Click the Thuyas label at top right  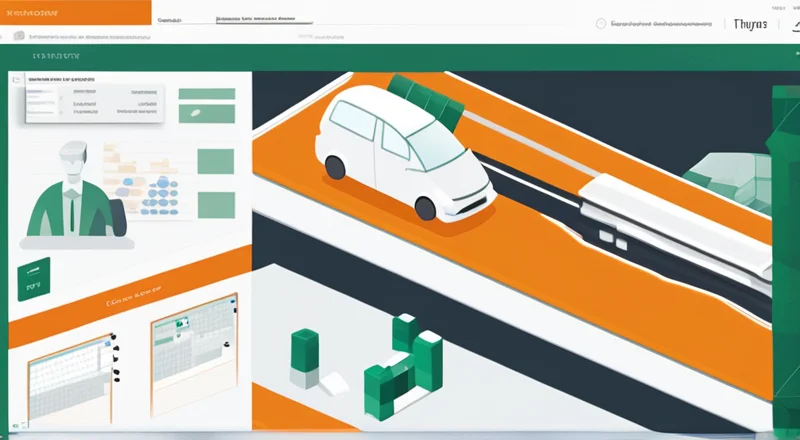(749, 24)
